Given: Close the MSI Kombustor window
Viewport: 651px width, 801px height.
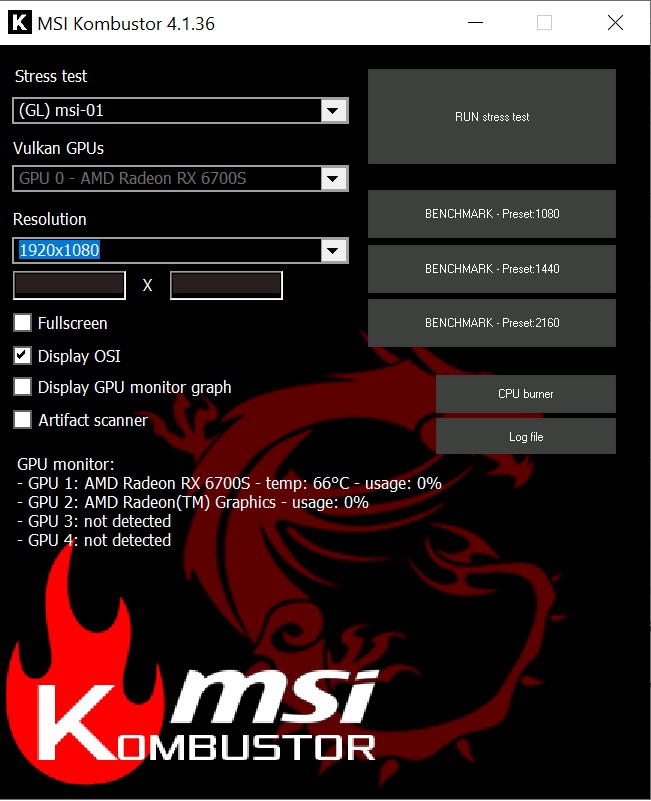Looking at the screenshot, I should pyautogui.click(x=615, y=22).
